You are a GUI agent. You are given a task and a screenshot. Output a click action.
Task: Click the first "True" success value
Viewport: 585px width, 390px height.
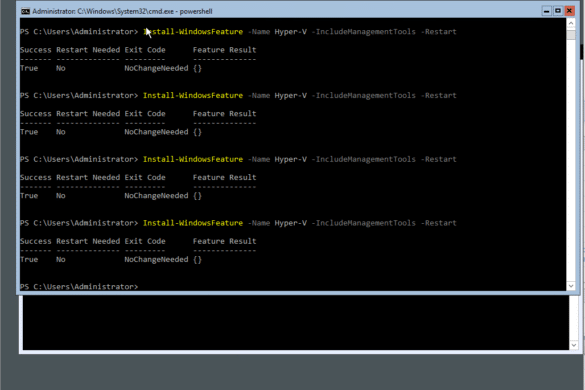tap(29, 68)
